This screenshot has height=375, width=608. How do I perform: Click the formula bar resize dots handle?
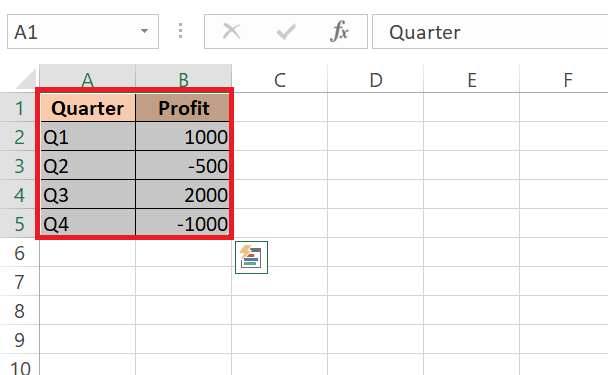(180, 31)
